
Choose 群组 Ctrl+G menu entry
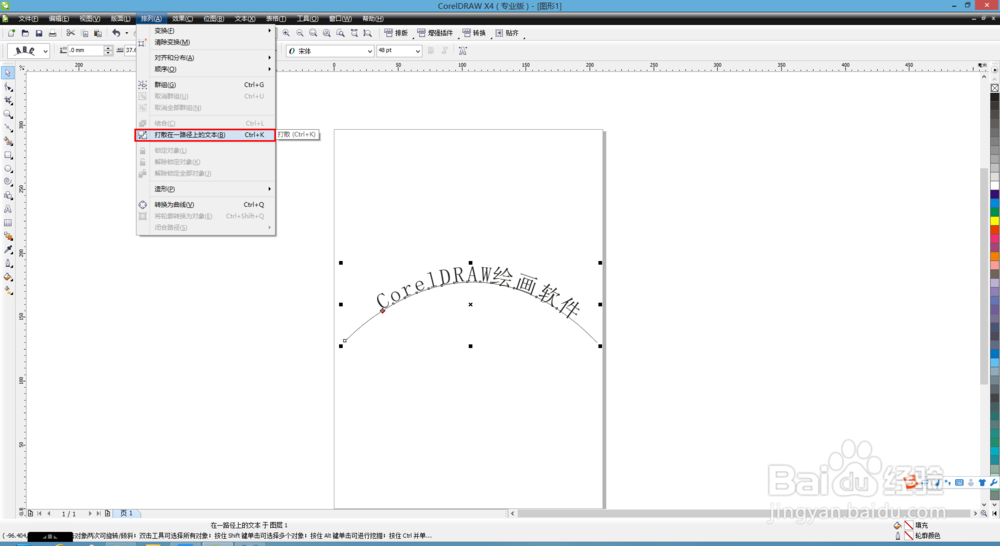[x=205, y=84]
